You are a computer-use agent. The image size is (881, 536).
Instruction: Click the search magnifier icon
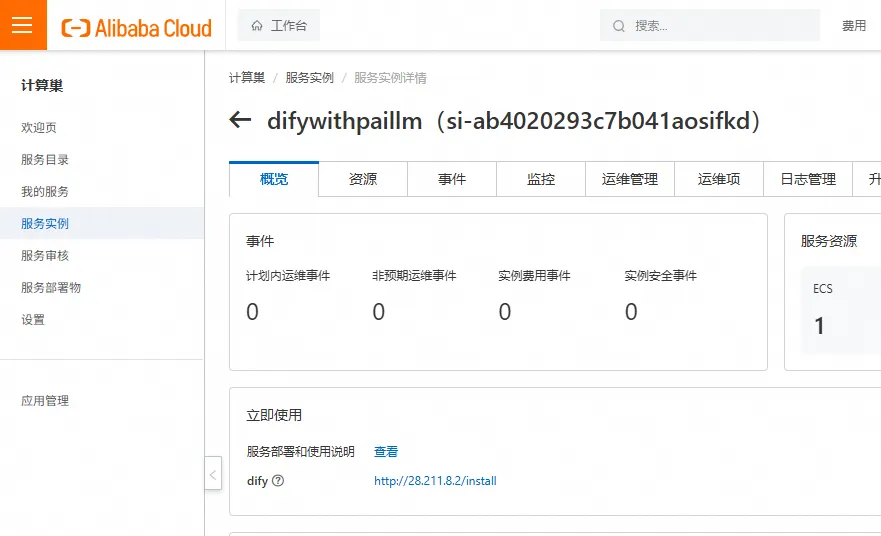pos(619,26)
